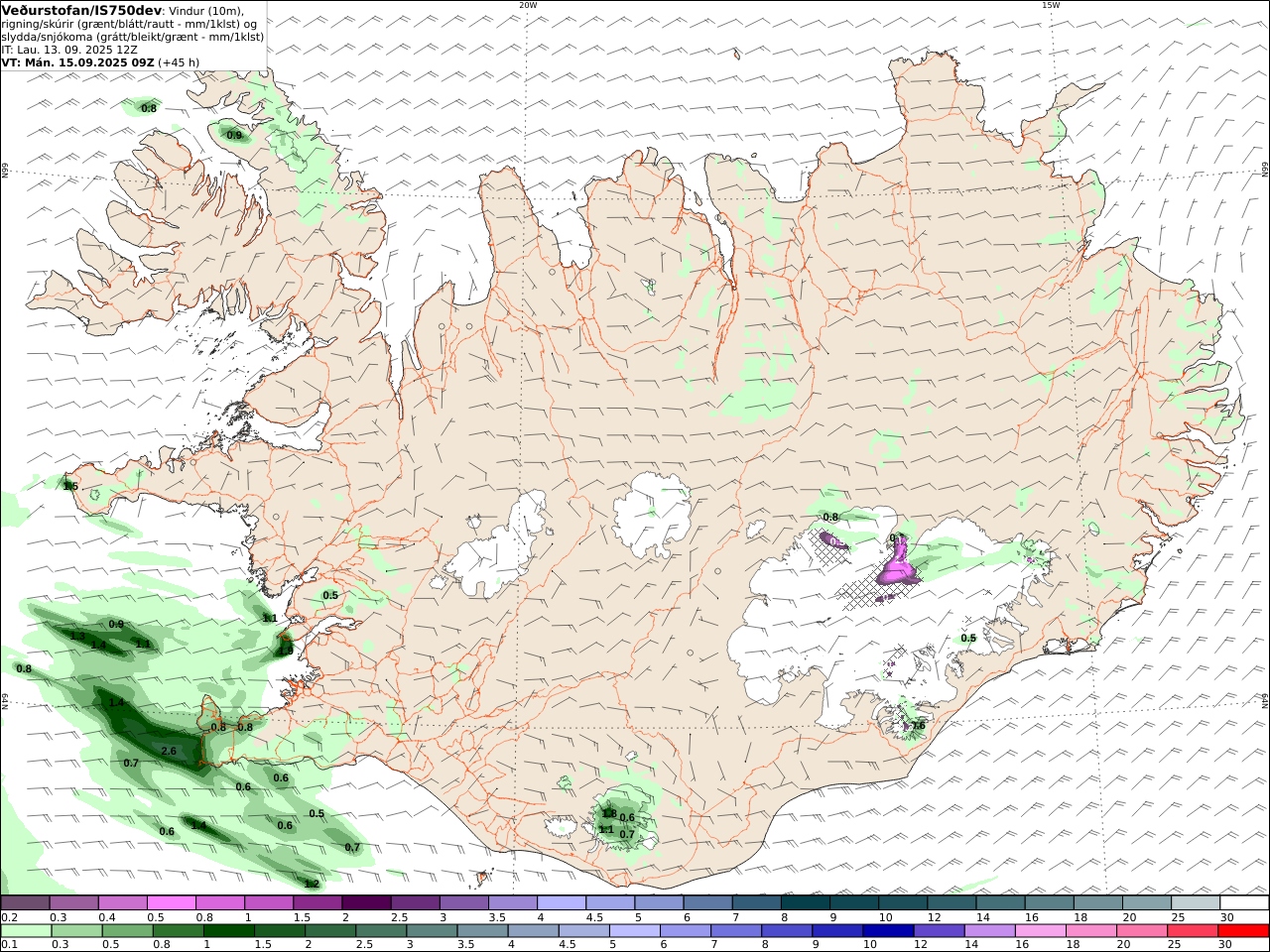
Task: Click the 2.6 rainfall value on the map
Action: click(x=169, y=752)
